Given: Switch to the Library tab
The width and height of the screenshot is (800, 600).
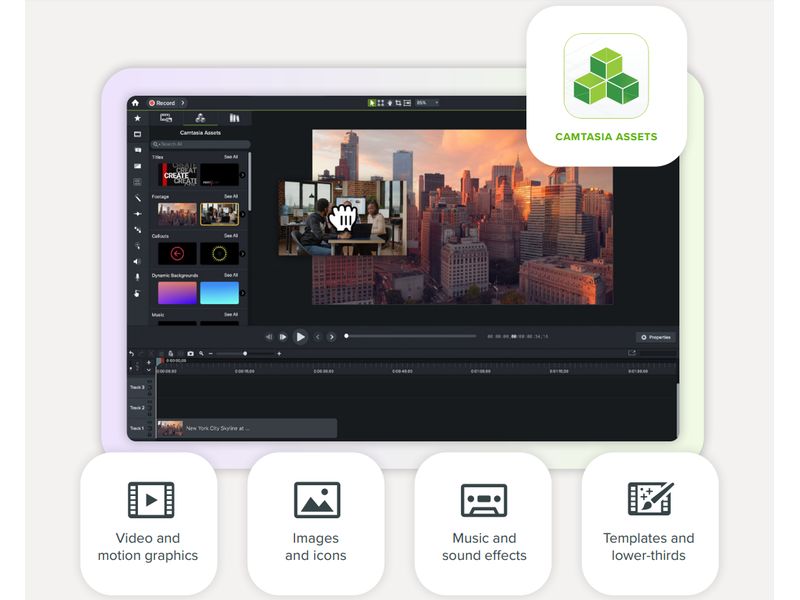Looking at the screenshot, I should [234, 118].
